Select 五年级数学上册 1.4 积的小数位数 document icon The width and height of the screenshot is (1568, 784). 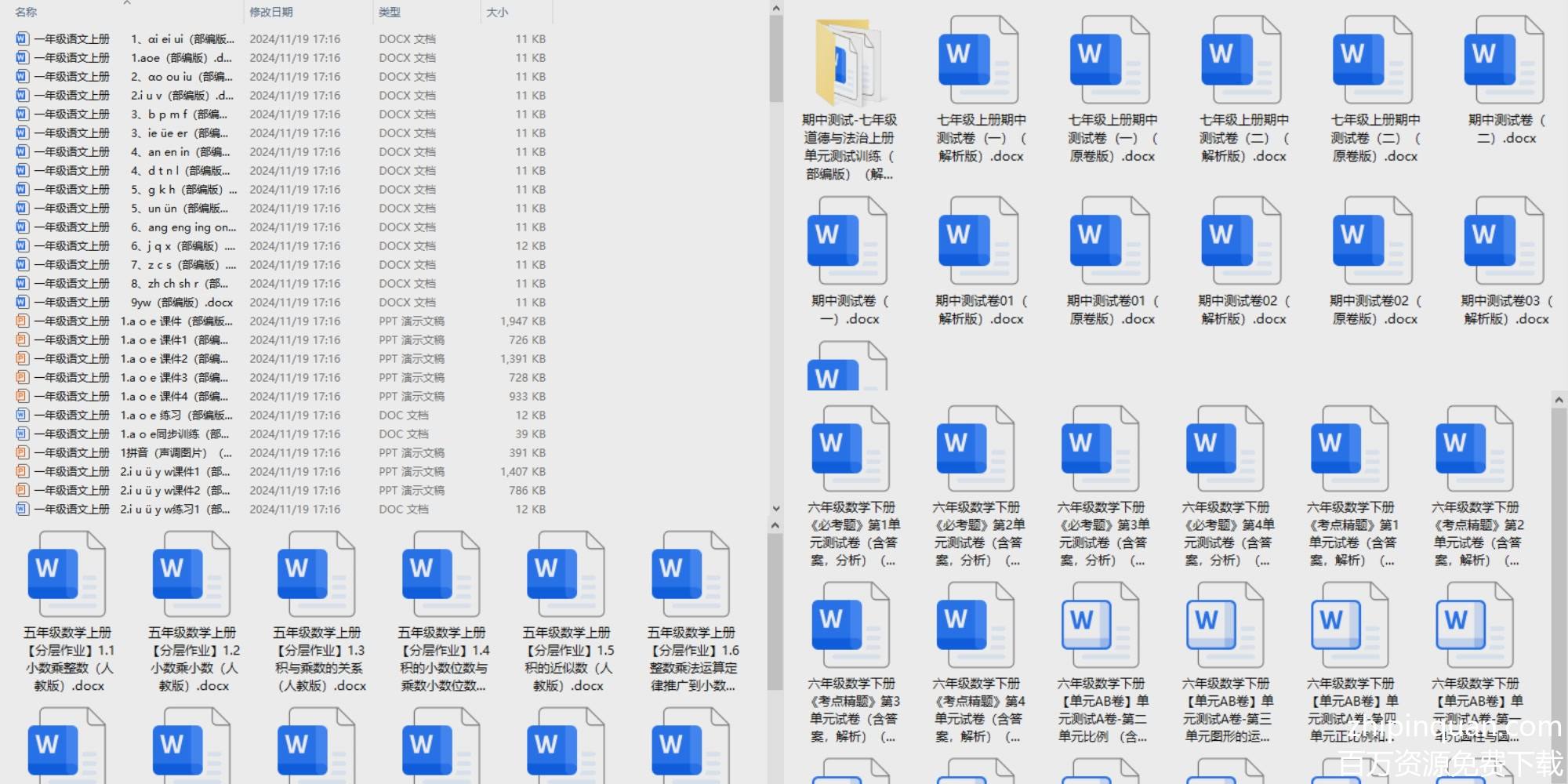click(x=441, y=574)
